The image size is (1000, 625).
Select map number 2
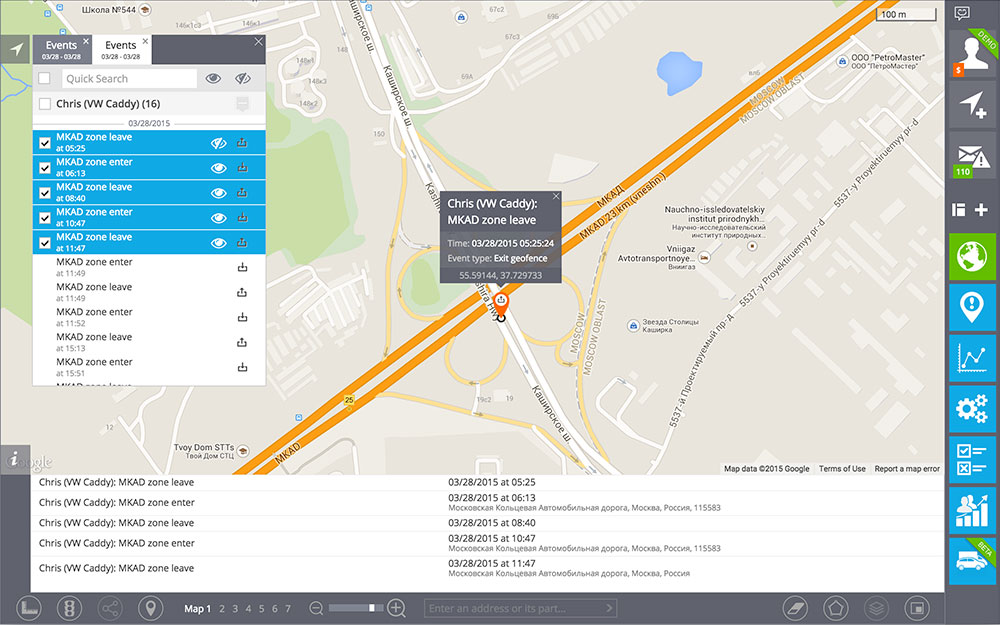222,609
